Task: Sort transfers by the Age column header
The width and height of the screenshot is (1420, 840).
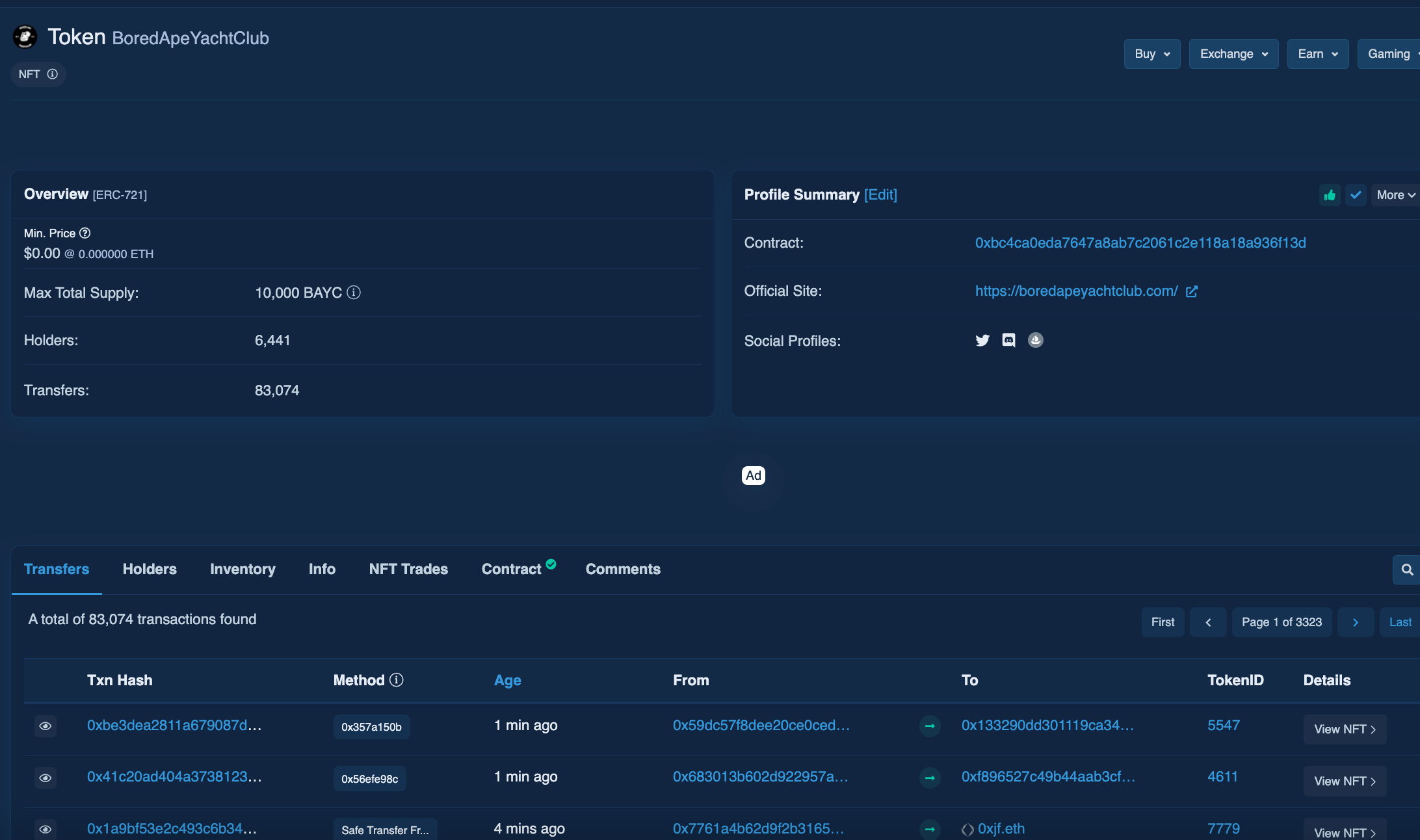Action: point(508,680)
